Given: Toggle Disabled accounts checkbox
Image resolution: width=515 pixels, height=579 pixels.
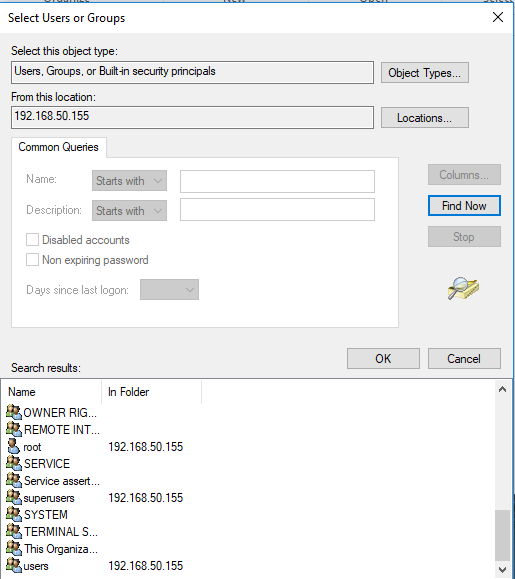Looking at the screenshot, I should coord(32,240).
